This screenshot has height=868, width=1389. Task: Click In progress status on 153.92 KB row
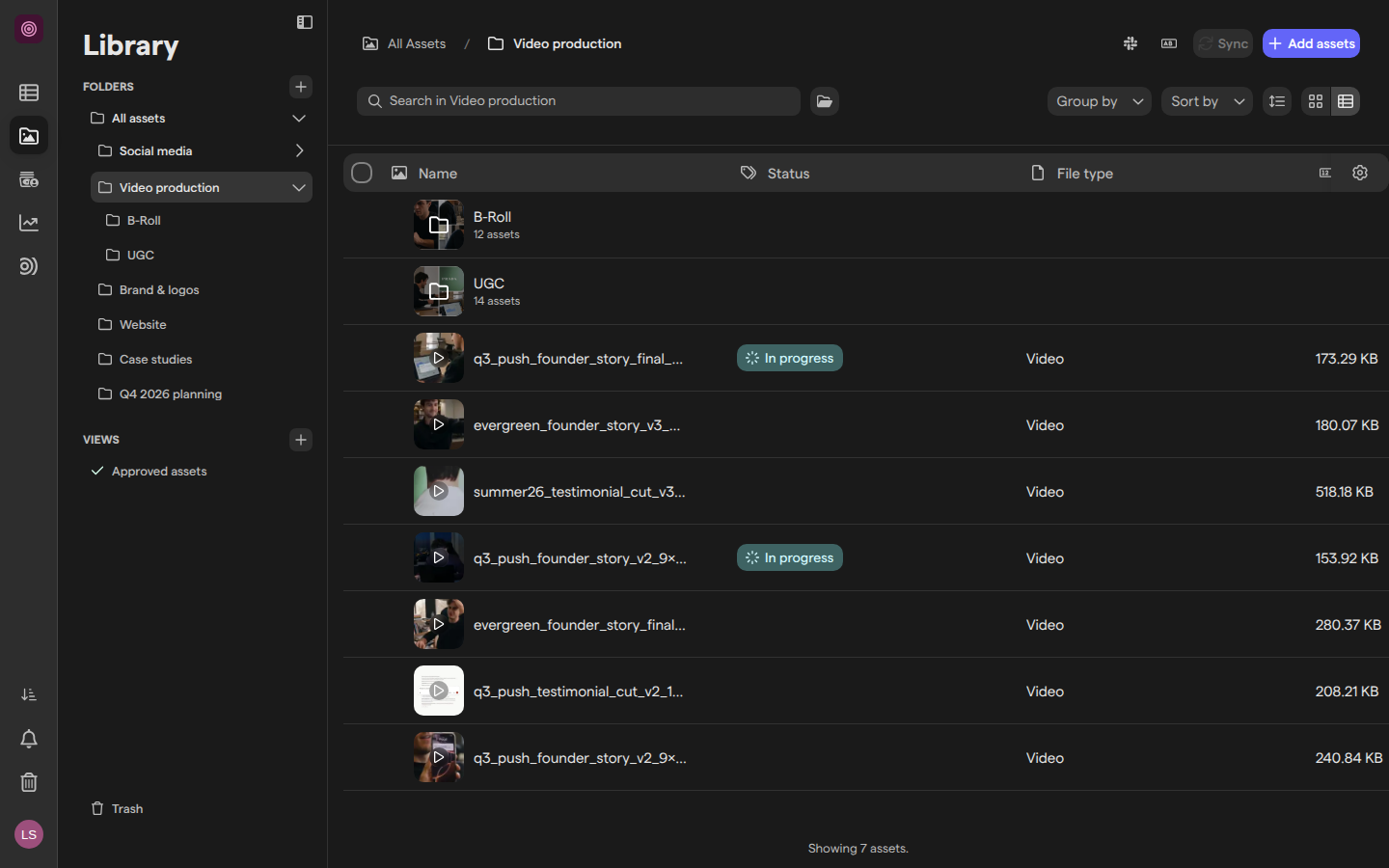(x=790, y=557)
